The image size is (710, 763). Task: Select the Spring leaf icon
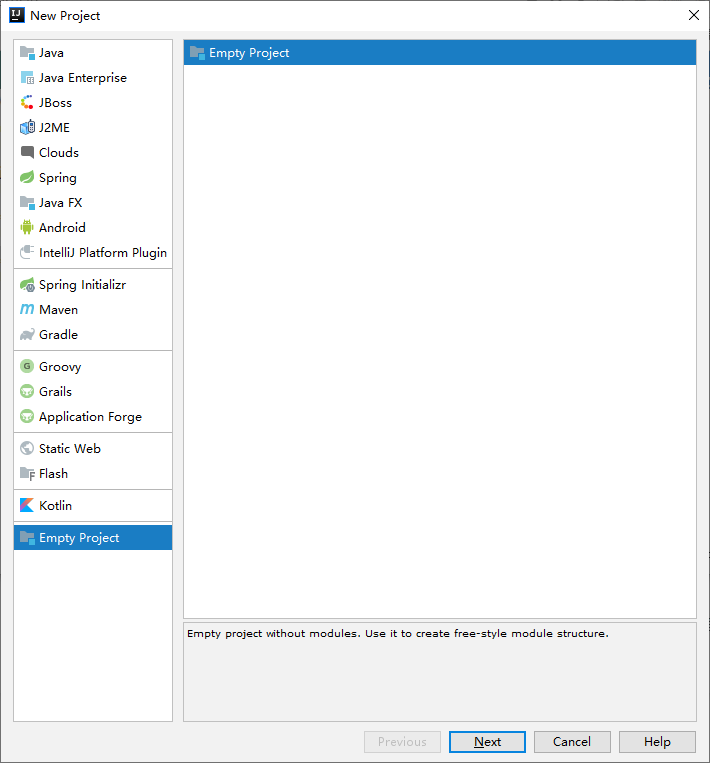pyautogui.click(x=27, y=178)
